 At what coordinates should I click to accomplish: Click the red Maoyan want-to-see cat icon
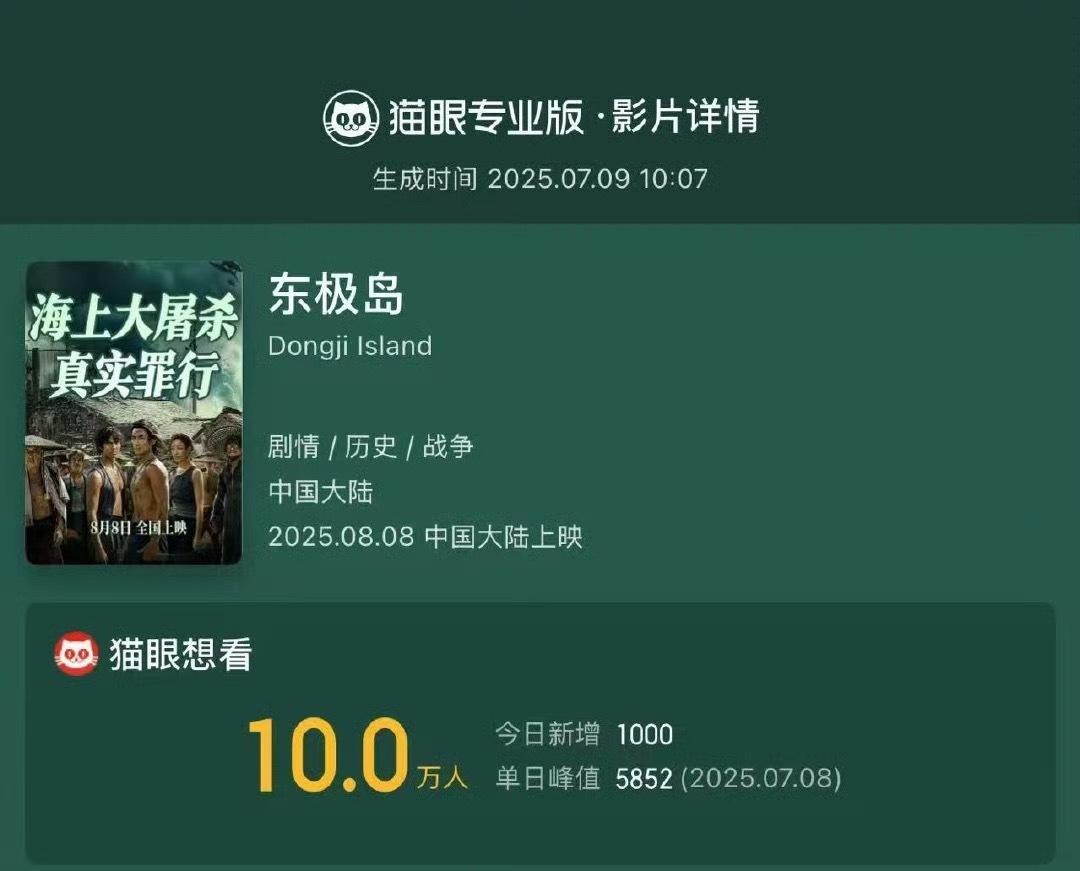pos(76,653)
